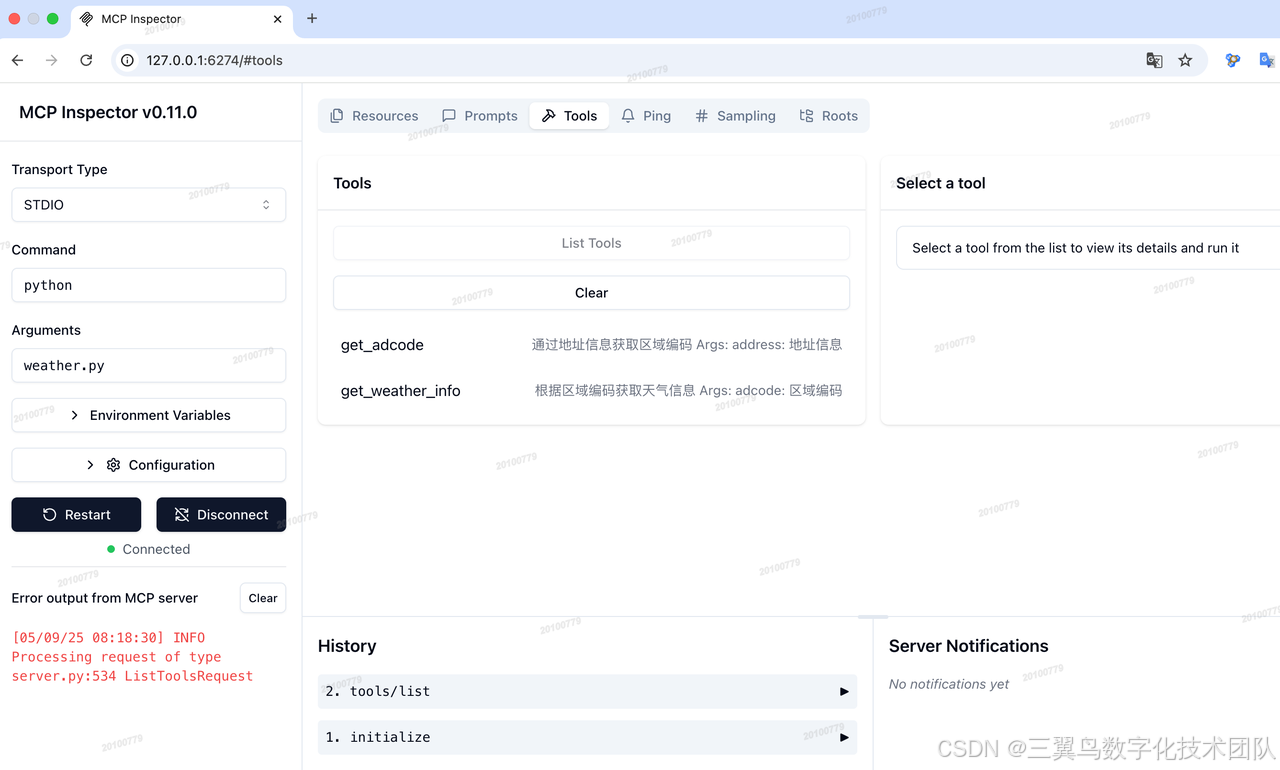Open the Transport Type dropdown showing STDIO
Viewport: 1280px width, 770px height.
148,204
